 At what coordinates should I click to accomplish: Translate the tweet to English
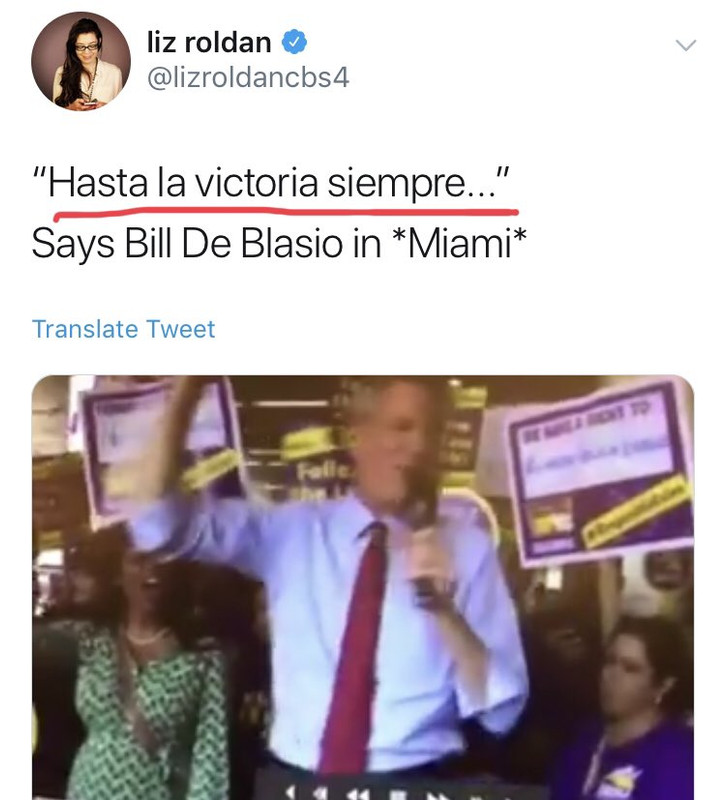tap(123, 329)
